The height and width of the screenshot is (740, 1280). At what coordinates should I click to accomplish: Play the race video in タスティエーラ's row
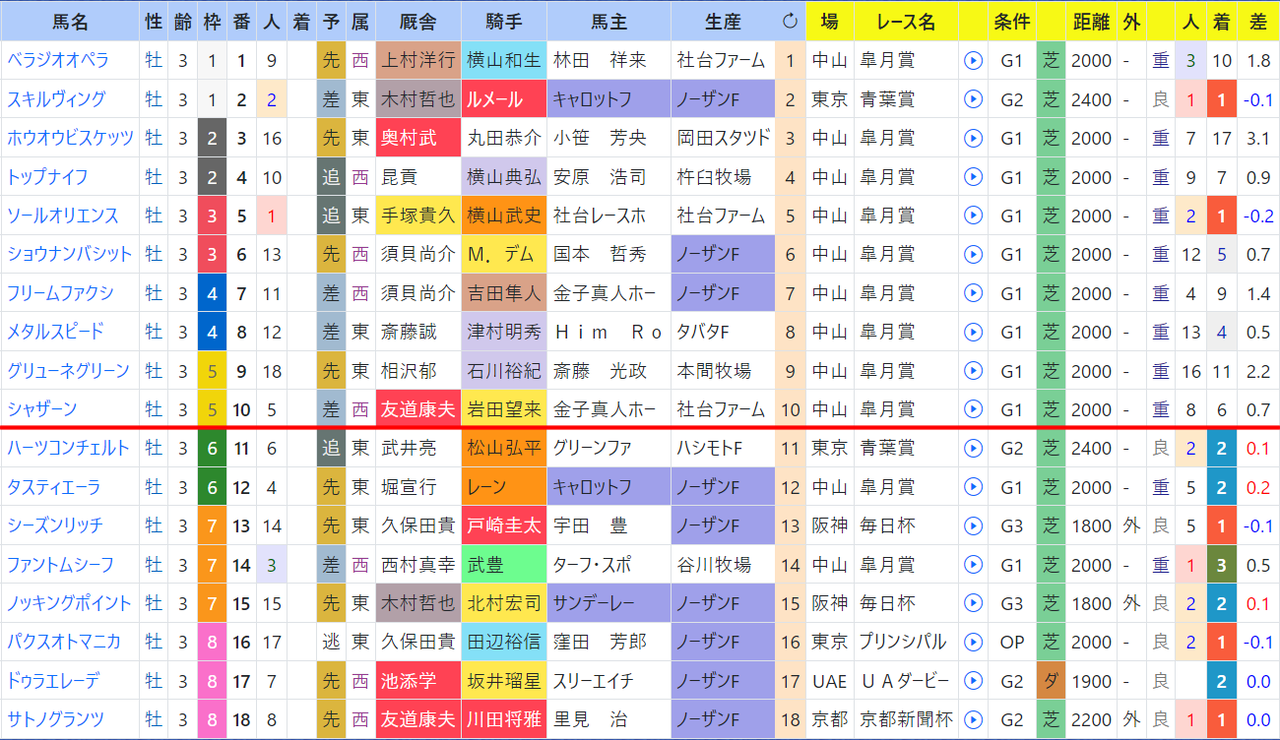[973, 487]
